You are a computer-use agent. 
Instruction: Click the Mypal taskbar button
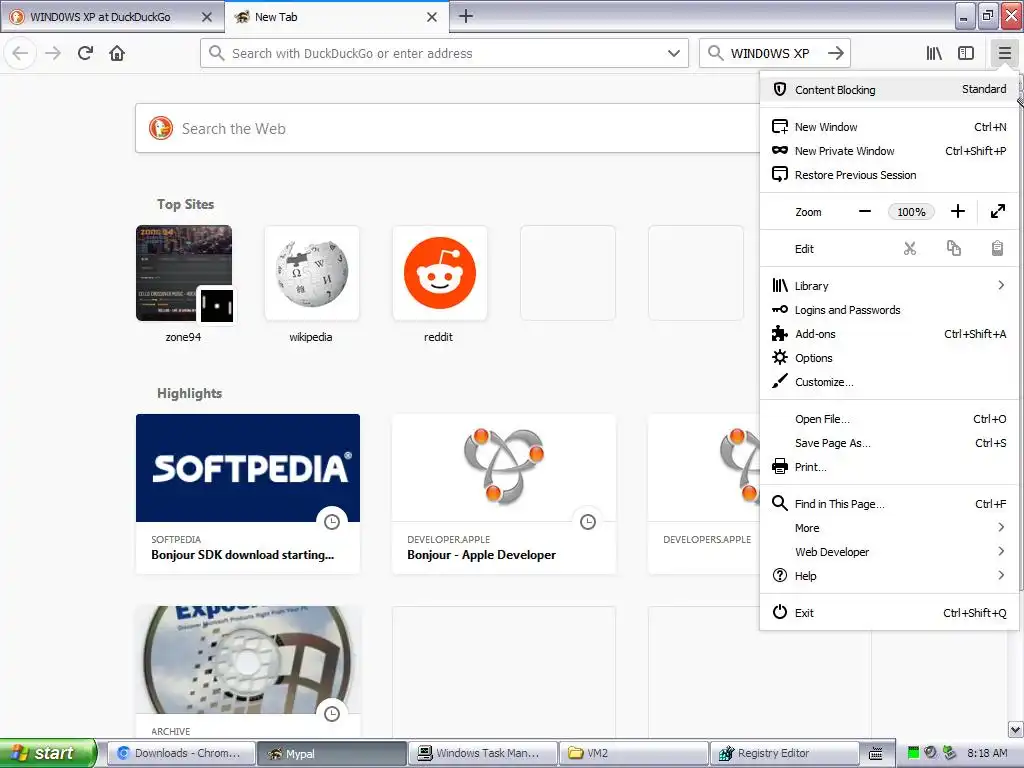point(331,753)
